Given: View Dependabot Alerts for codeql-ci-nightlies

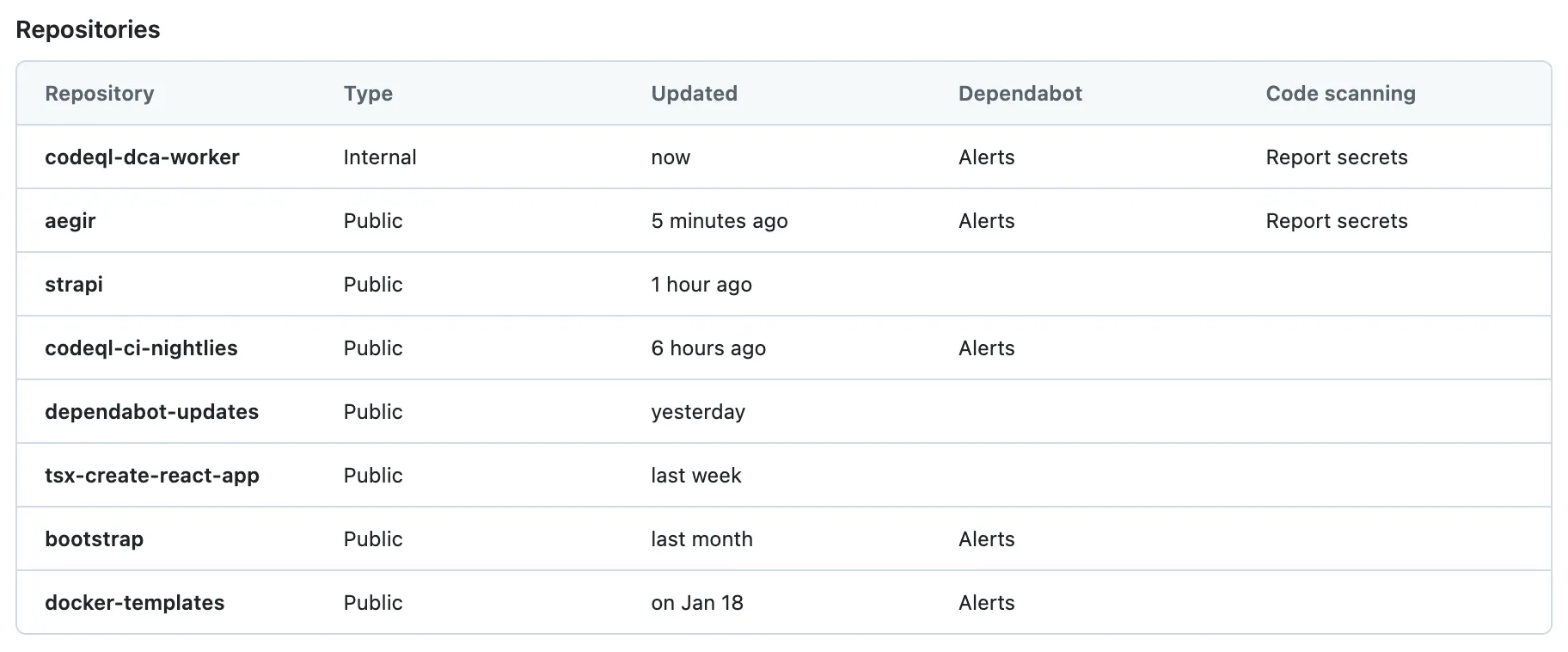Looking at the screenshot, I should point(986,348).
